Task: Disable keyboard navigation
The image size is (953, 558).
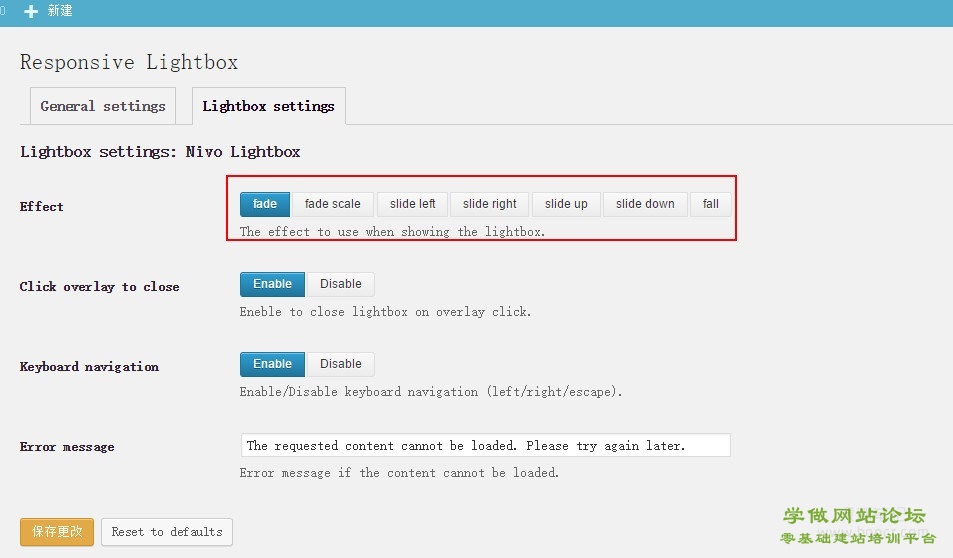Action: pyautogui.click(x=340, y=364)
